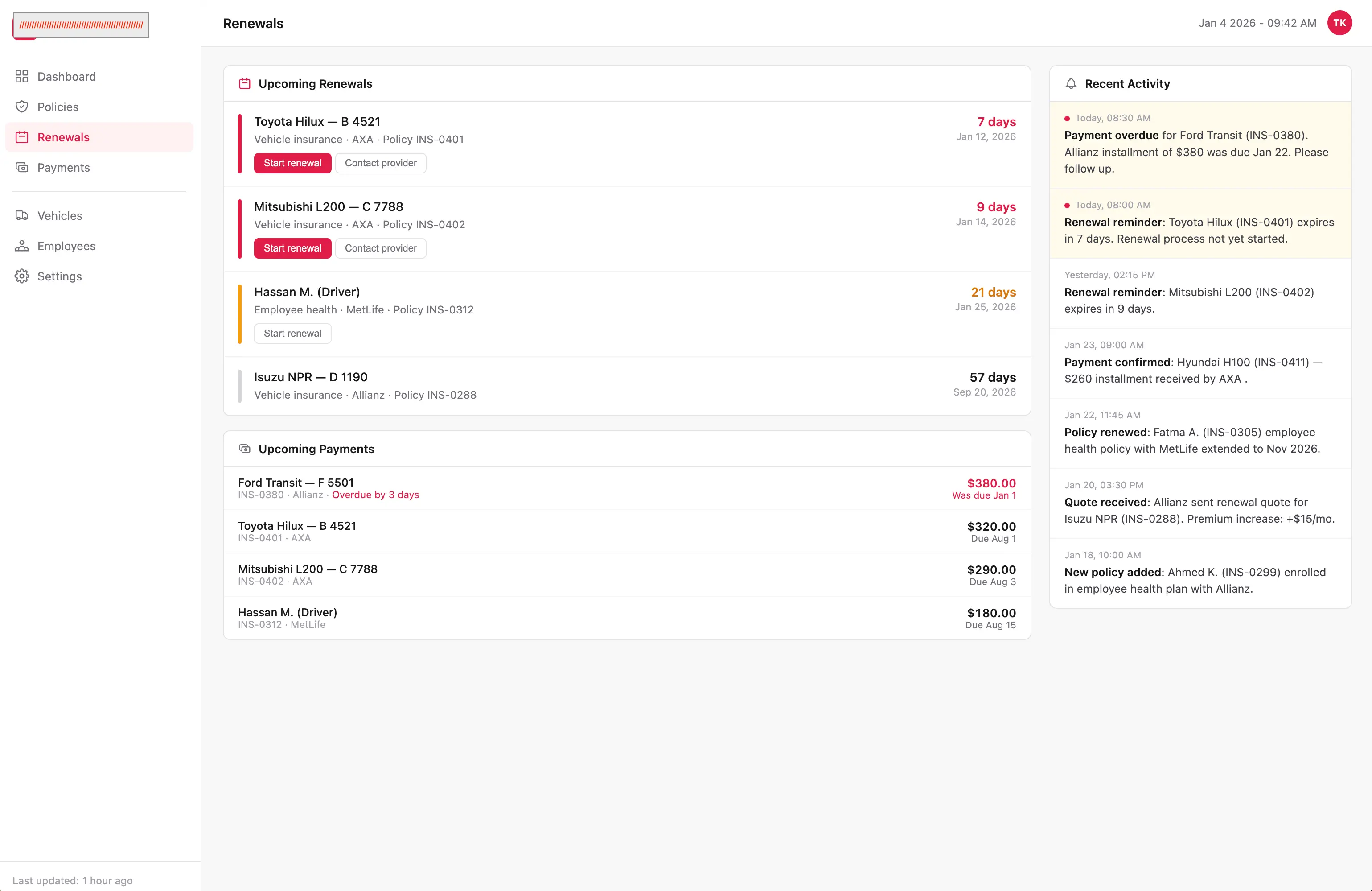Image resolution: width=1372 pixels, height=891 pixels.
Task: Click 'Overdue by 3 days' label
Action: pos(375,495)
